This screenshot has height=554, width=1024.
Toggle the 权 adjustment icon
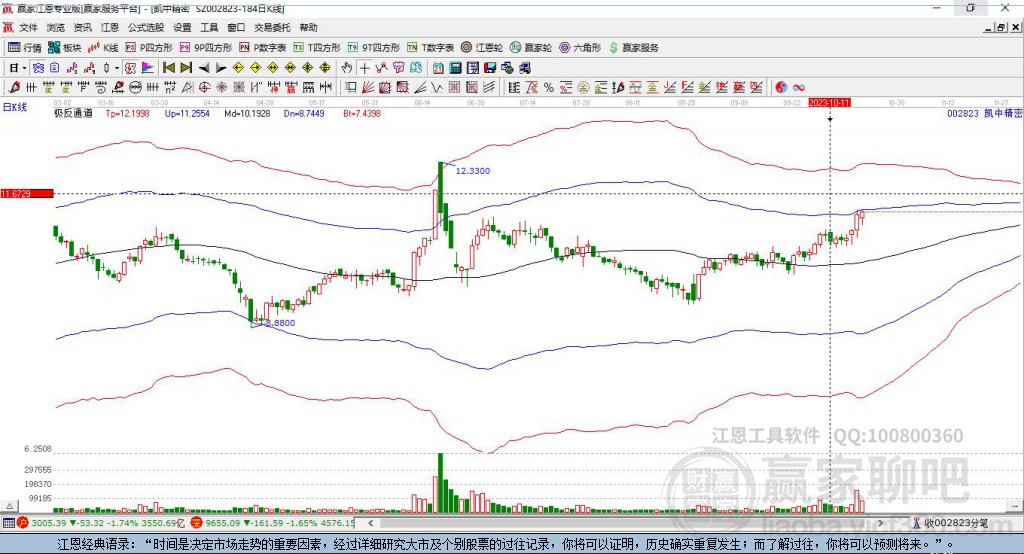(x=131, y=68)
